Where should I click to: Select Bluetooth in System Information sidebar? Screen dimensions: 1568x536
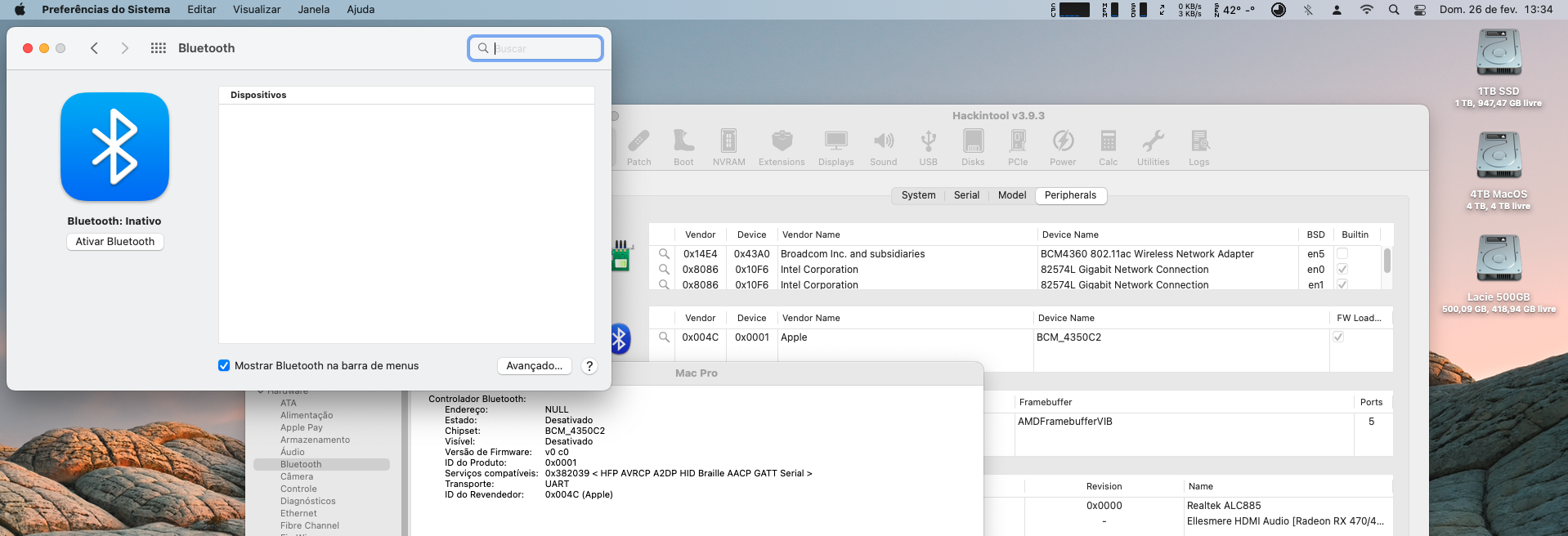pos(321,464)
